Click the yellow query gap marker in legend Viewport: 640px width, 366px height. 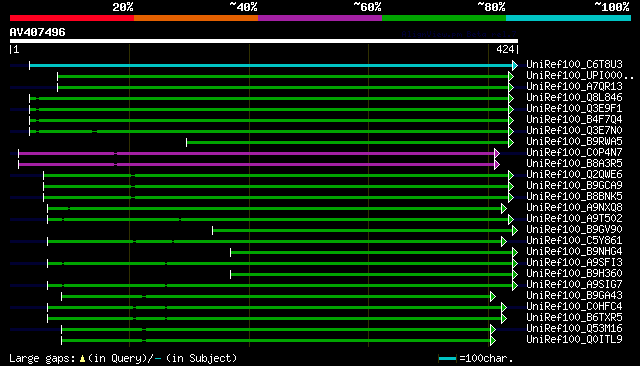click(x=82, y=359)
